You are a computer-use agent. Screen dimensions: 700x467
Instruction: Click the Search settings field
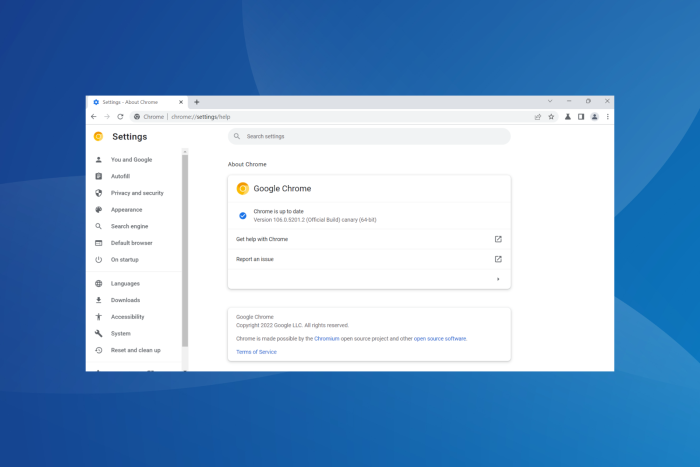click(369, 136)
